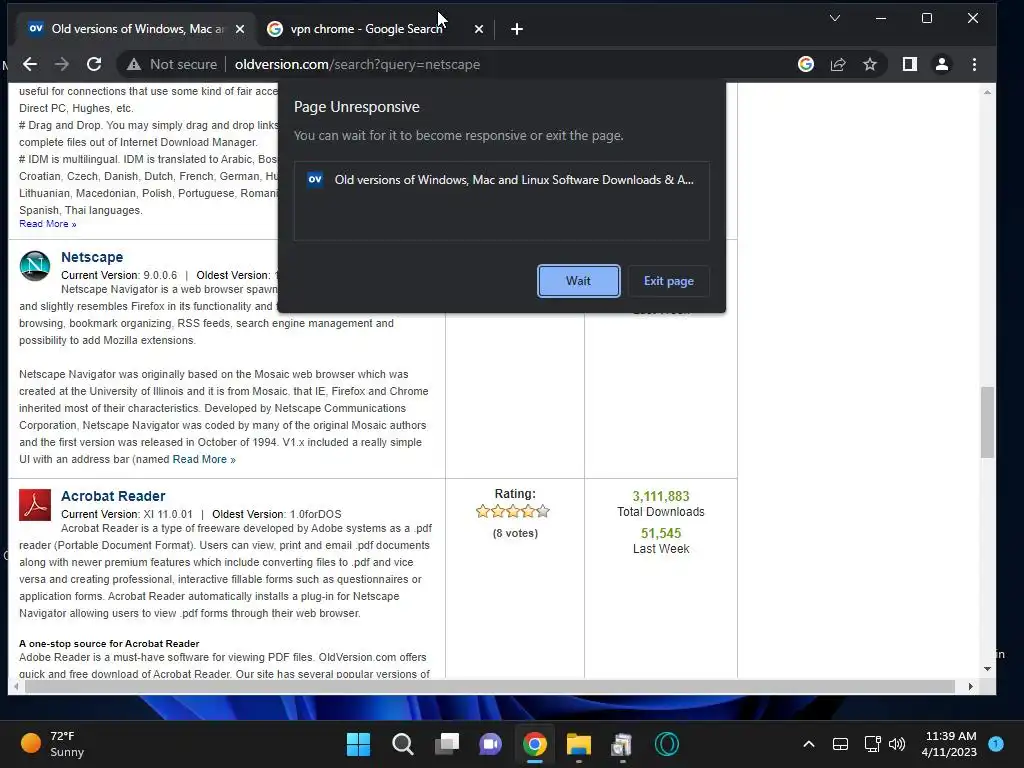The width and height of the screenshot is (1024, 768).
Task: Click the Acrobat Reader PDF icon
Action: coord(35,505)
